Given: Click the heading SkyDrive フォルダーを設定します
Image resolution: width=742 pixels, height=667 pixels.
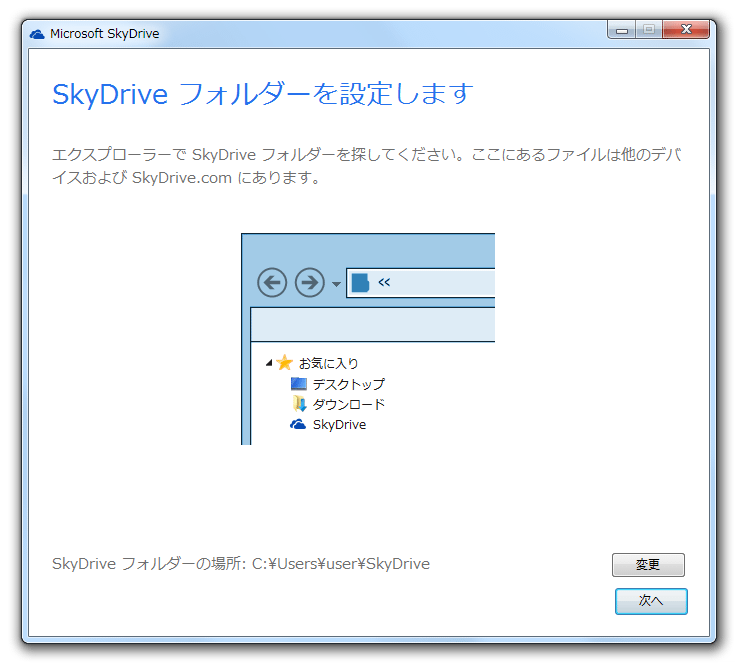Looking at the screenshot, I should [x=263, y=94].
